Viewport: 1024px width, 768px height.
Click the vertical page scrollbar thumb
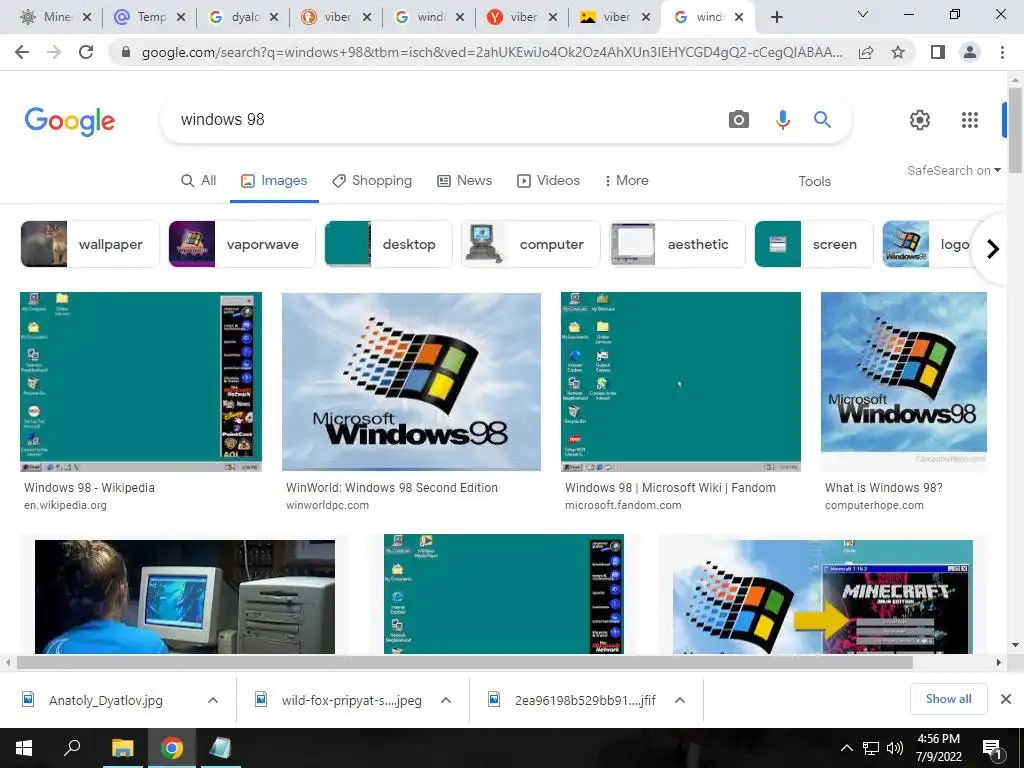click(x=1015, y=131)
